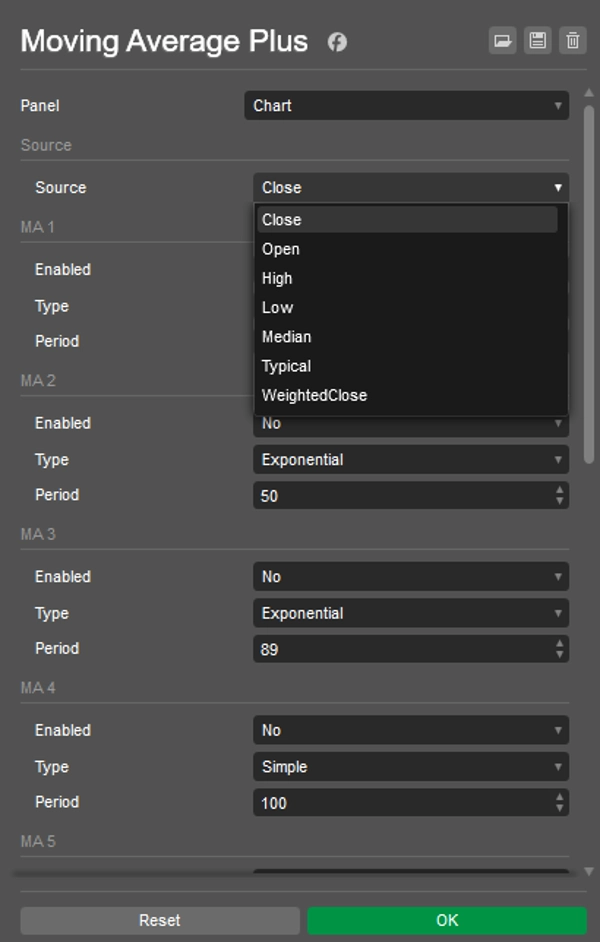This screenshot has height=942, width=600.
Task: Choose Typical source option
Action: coord(286,366)
